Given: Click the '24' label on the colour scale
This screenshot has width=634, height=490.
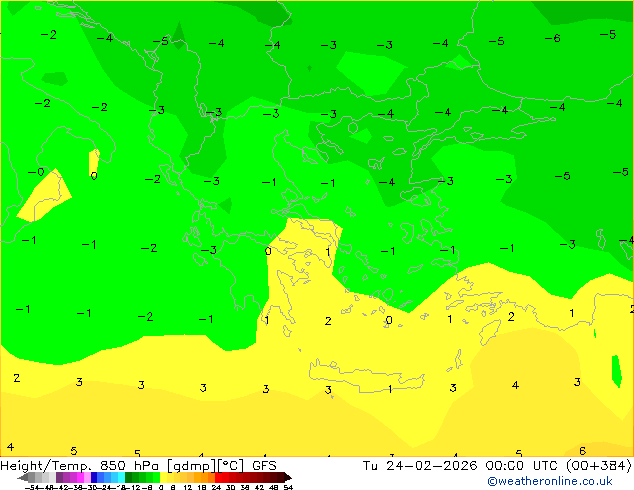Looking at the screenshot, I should (x=216, y=488).
